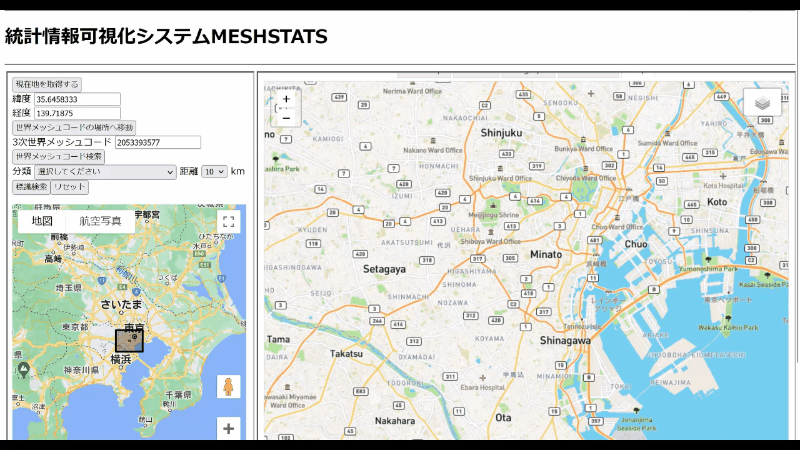Zoom in on the small Google map

229,429
